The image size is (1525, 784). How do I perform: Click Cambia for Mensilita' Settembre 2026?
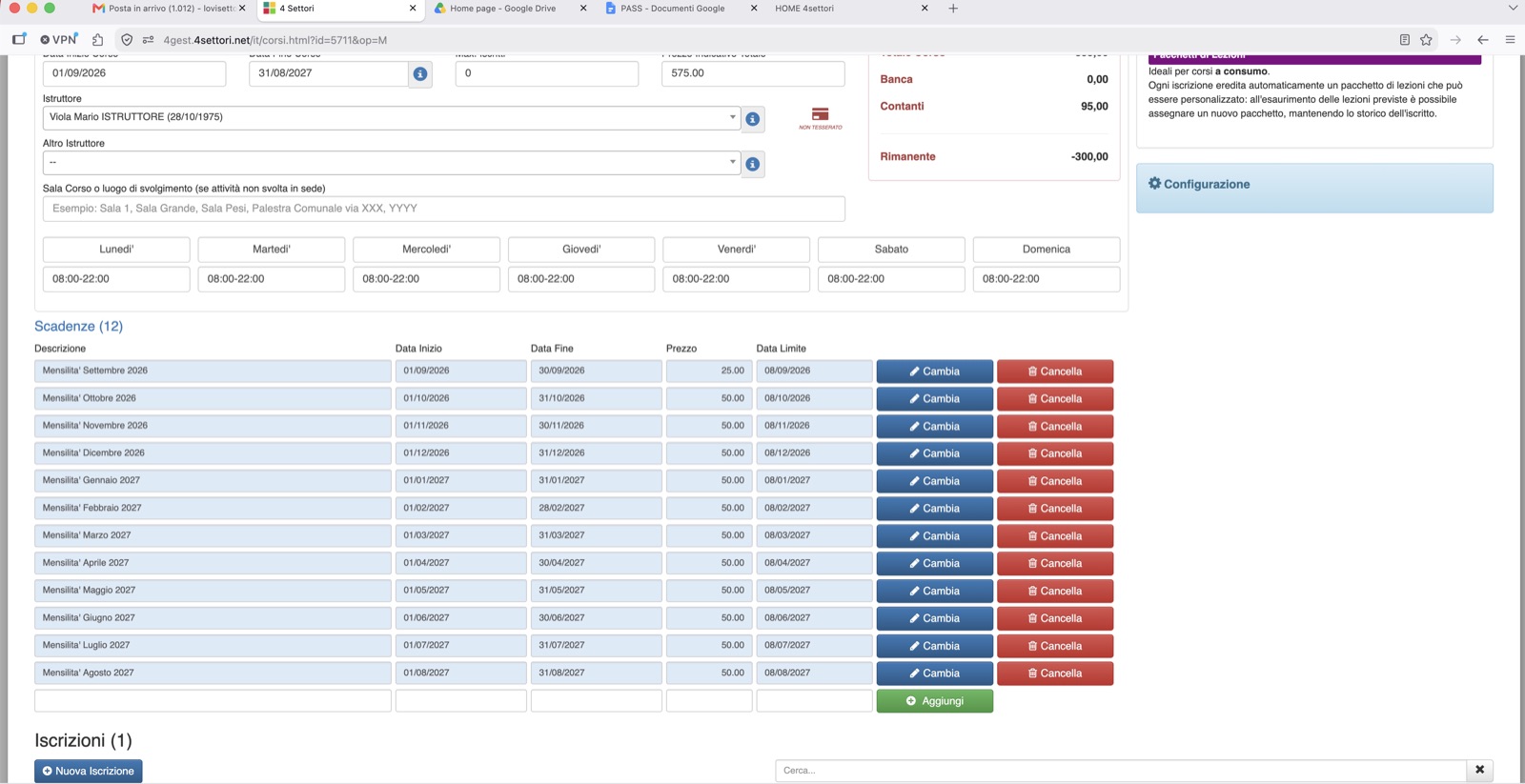click(935, 372)
